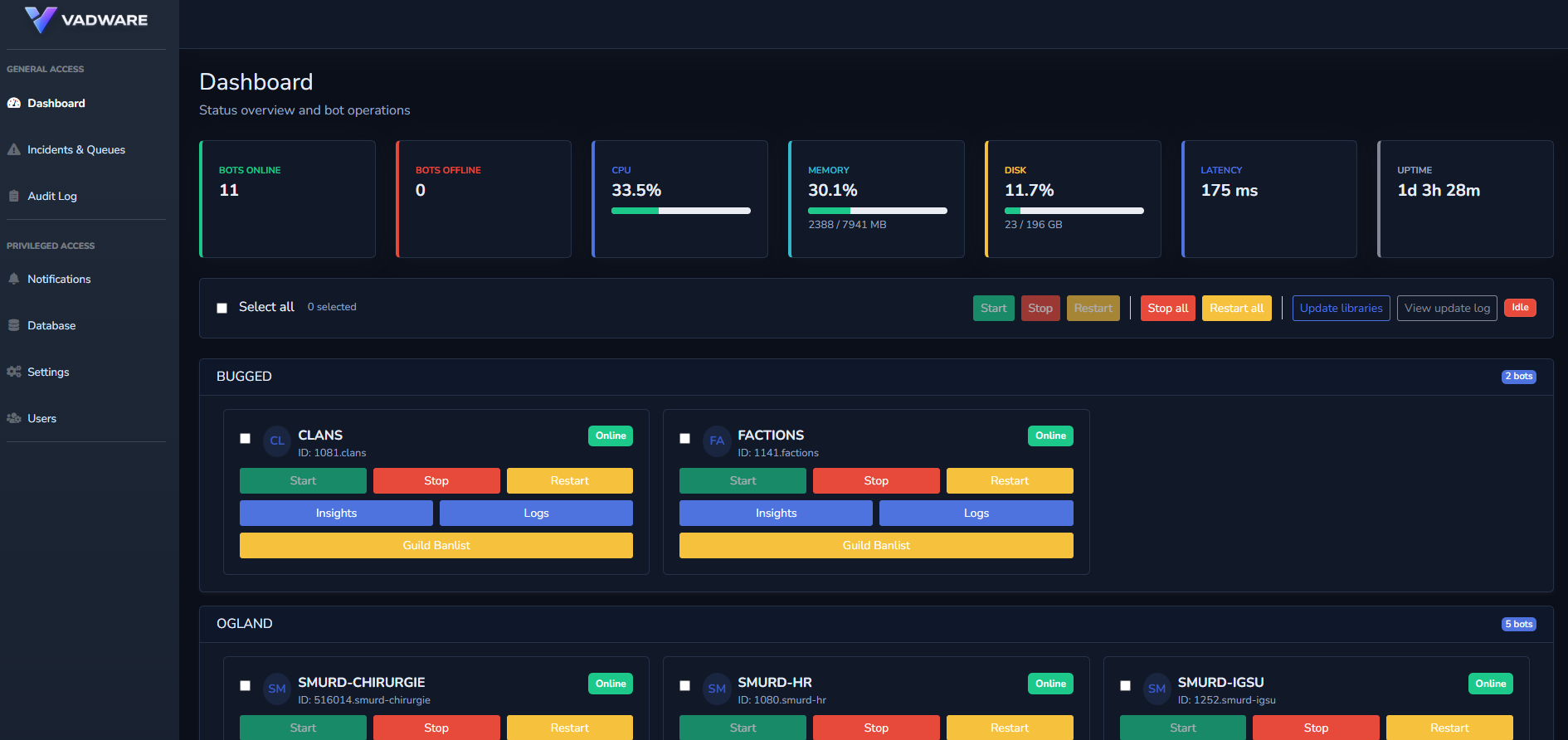1568x740 pixels.
Task: Open Logs for CLANS bot
Action: click(x=536, y=513)
